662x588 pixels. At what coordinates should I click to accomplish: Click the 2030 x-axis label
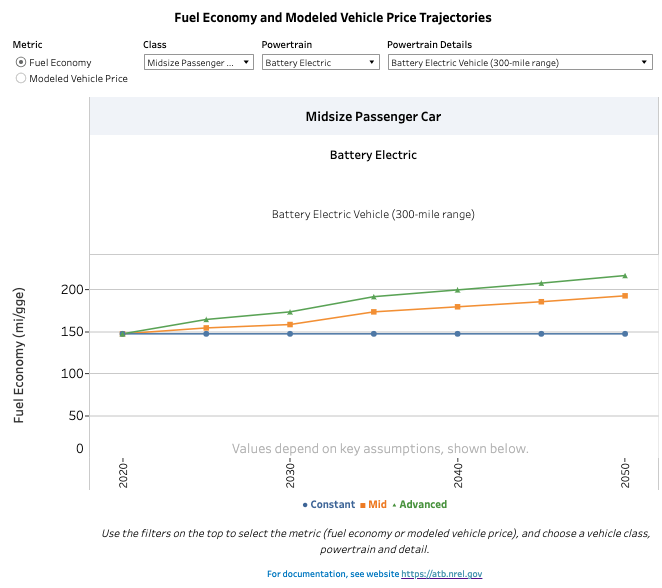coord(290,473)
